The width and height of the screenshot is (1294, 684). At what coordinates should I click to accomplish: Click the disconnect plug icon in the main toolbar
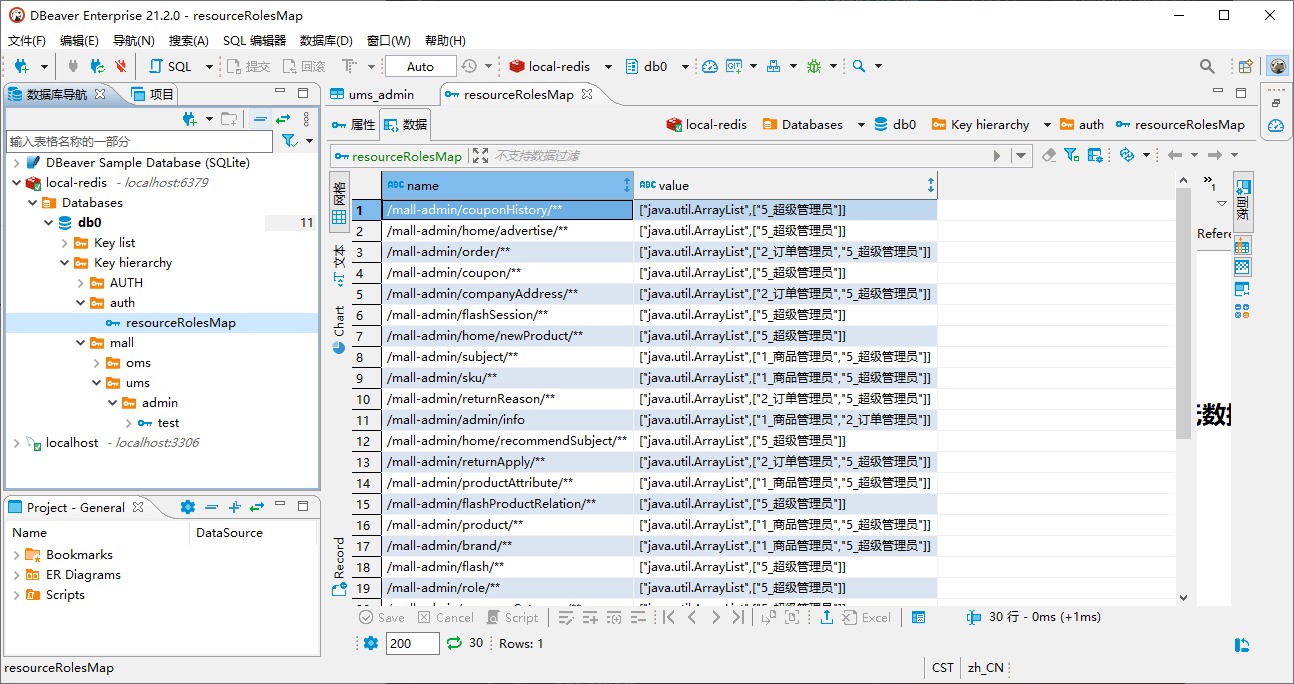coord(73,66)
